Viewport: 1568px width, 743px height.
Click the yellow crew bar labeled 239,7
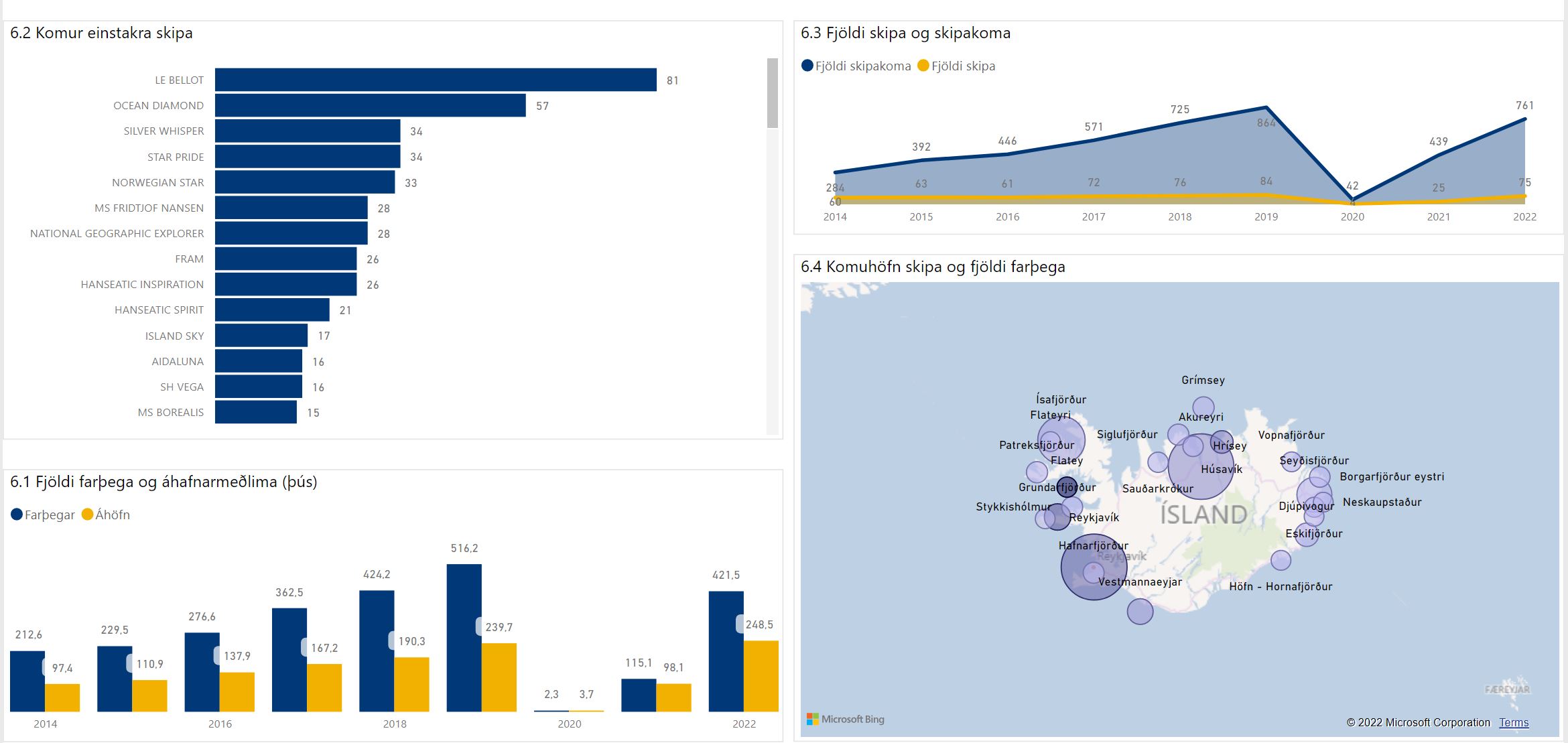coord(499,677)
